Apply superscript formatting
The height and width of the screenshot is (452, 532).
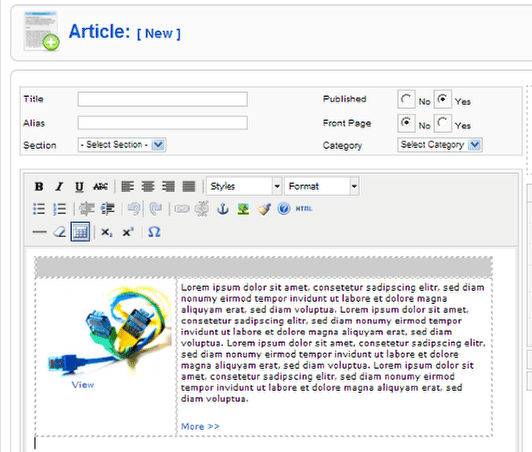point(128,232)
